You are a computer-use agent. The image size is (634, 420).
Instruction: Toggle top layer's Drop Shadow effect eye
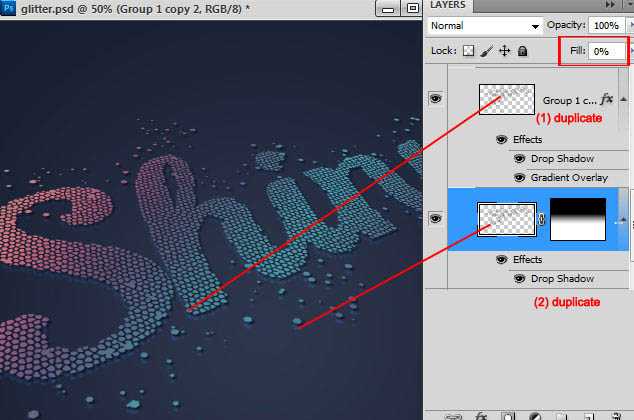520,158
